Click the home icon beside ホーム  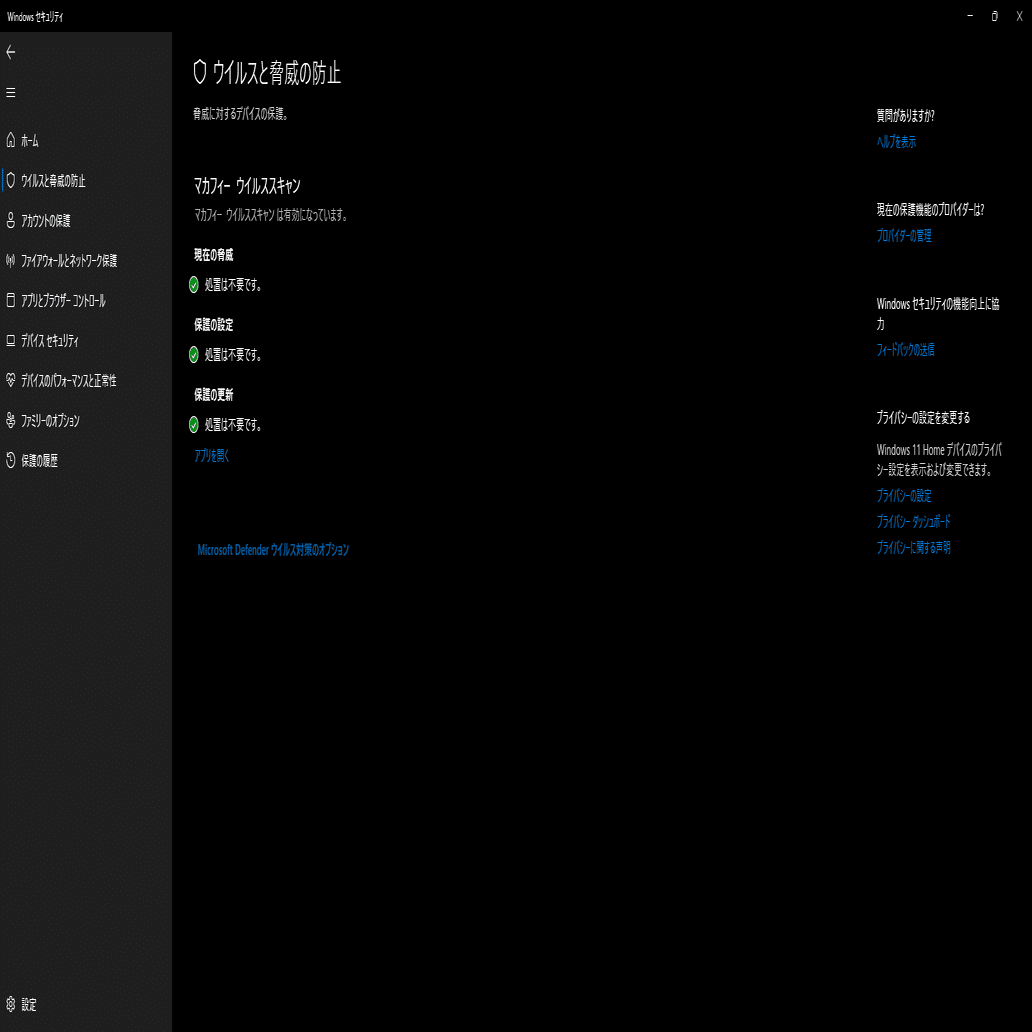pyautogui.click(x=11, y=140)
